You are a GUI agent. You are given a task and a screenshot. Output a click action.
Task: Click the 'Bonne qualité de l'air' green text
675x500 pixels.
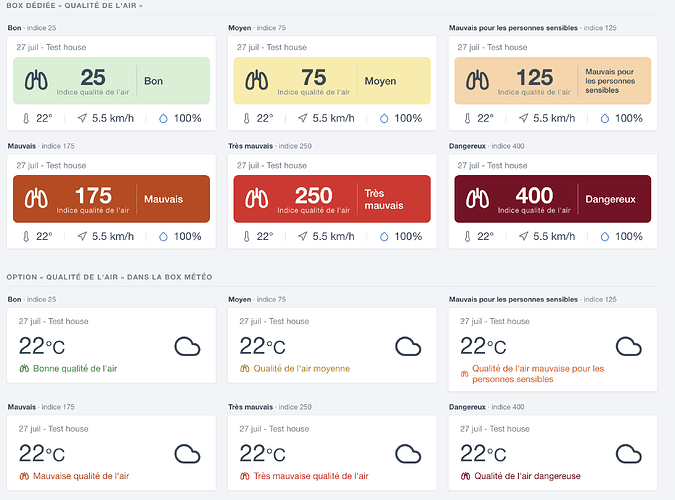click(x=75, y=369)
